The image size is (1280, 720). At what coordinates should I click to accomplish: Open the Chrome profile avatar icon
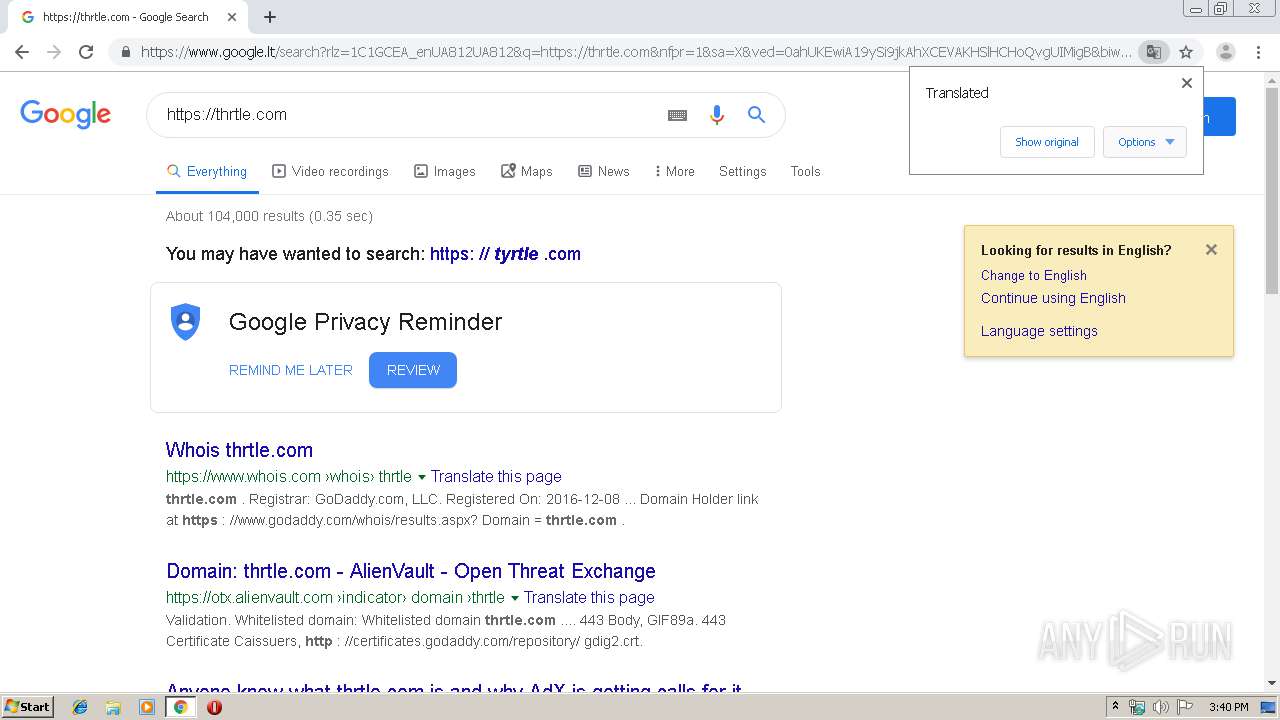point(1226,52)
